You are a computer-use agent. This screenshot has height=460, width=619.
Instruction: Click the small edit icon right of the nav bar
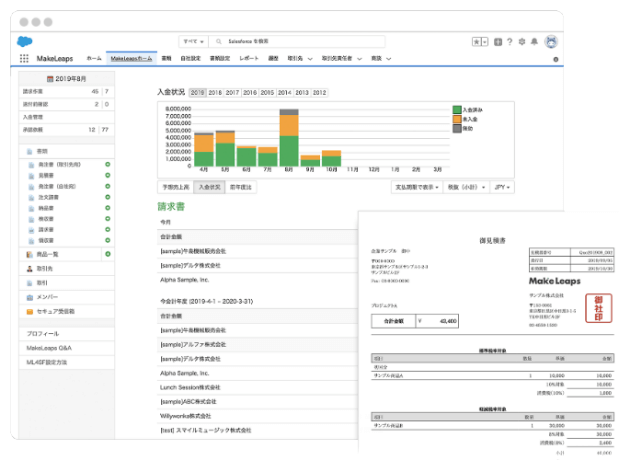coord(556,59)
